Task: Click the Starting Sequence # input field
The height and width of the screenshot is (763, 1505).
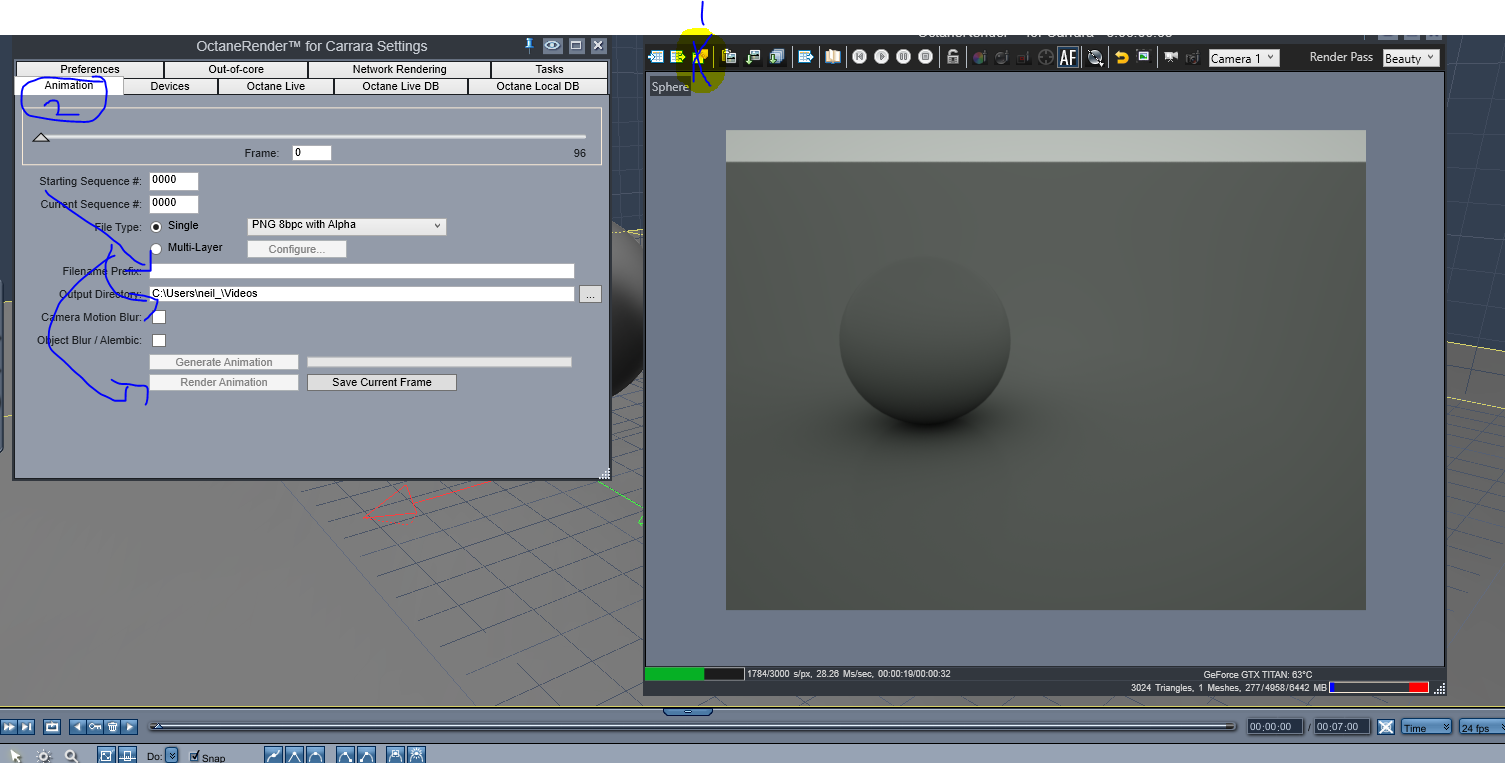Action: coord(174,181)
